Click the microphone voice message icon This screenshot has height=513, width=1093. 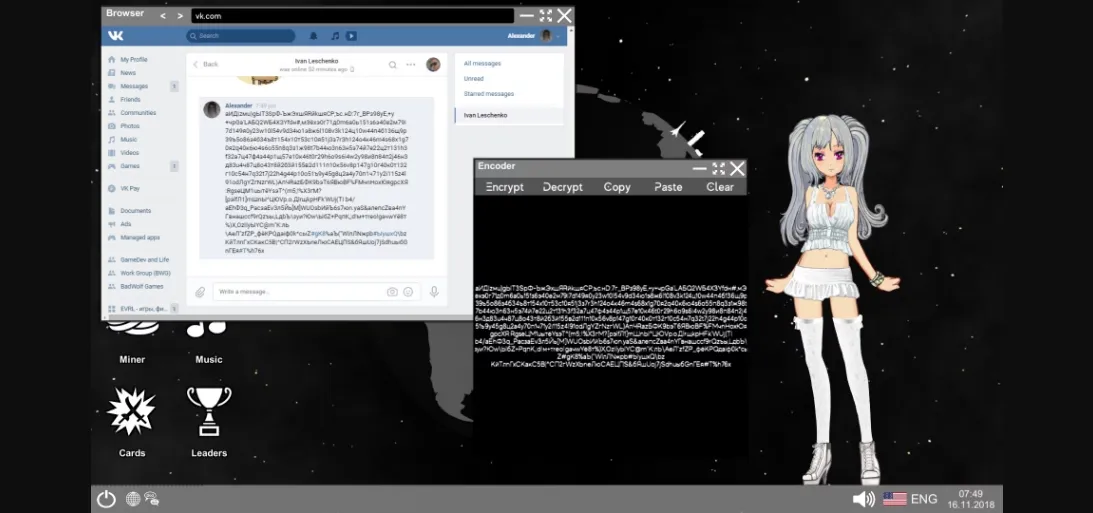point(434,292)
